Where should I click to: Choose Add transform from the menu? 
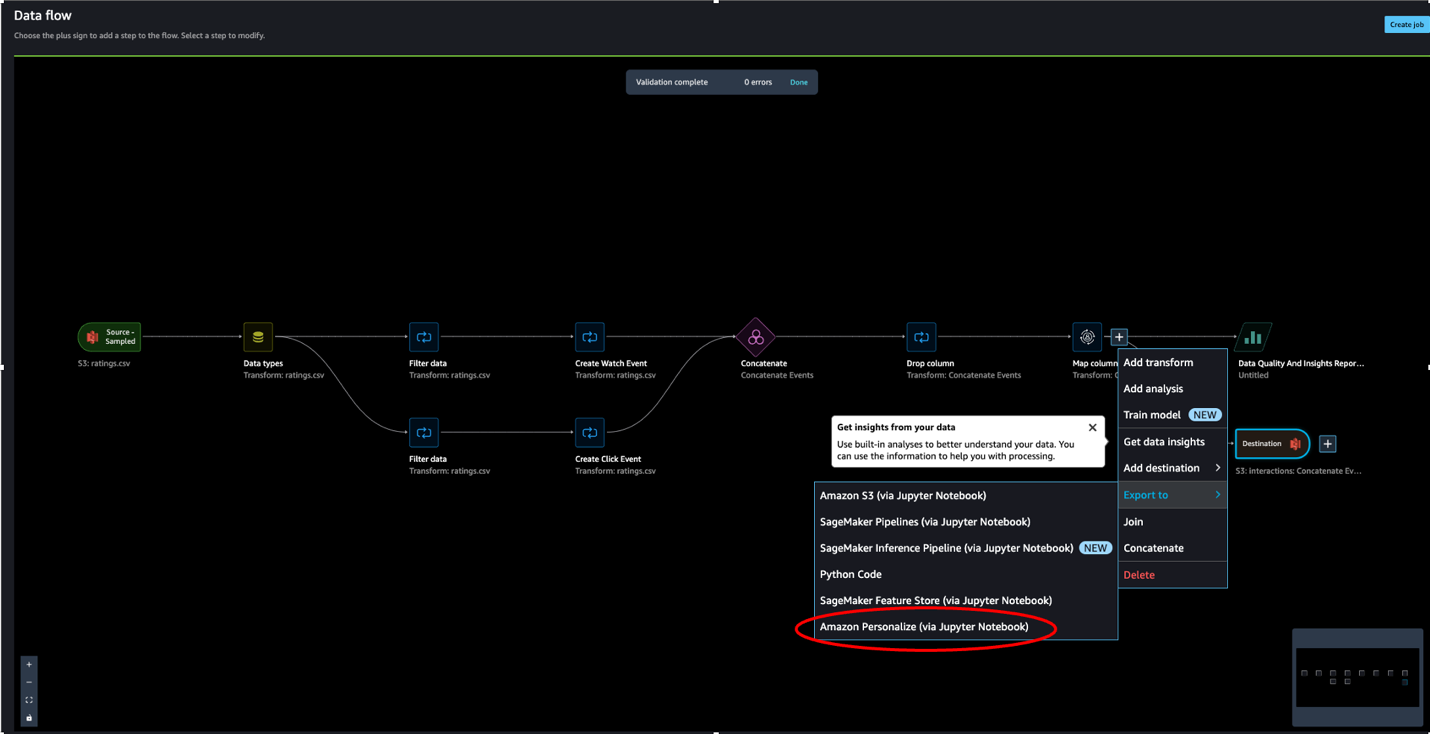coord(1172,362)
